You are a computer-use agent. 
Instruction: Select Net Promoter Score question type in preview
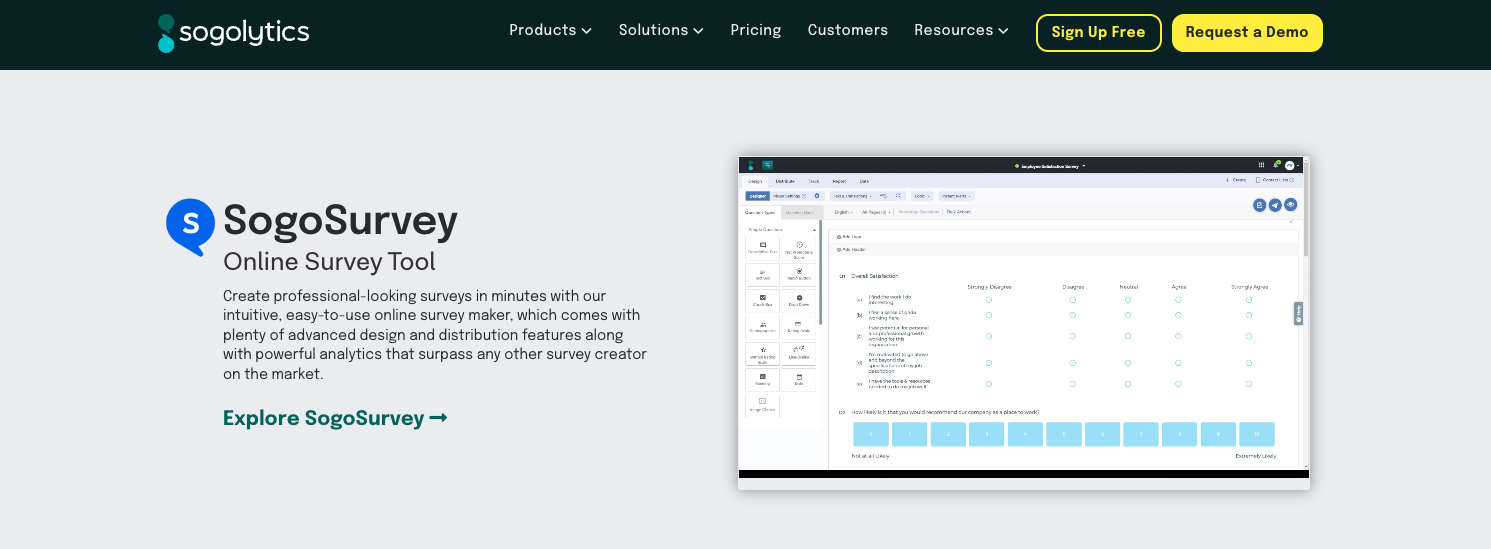point(799,249)
